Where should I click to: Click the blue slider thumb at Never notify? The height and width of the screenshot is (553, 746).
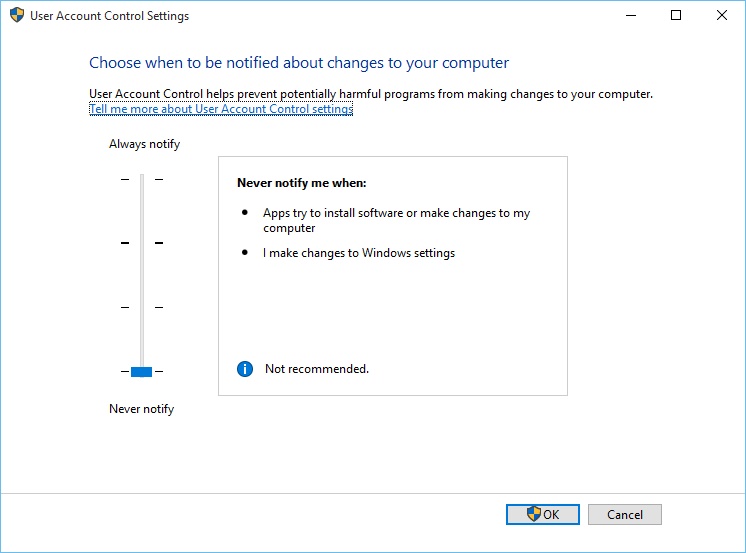click(141, 371)
